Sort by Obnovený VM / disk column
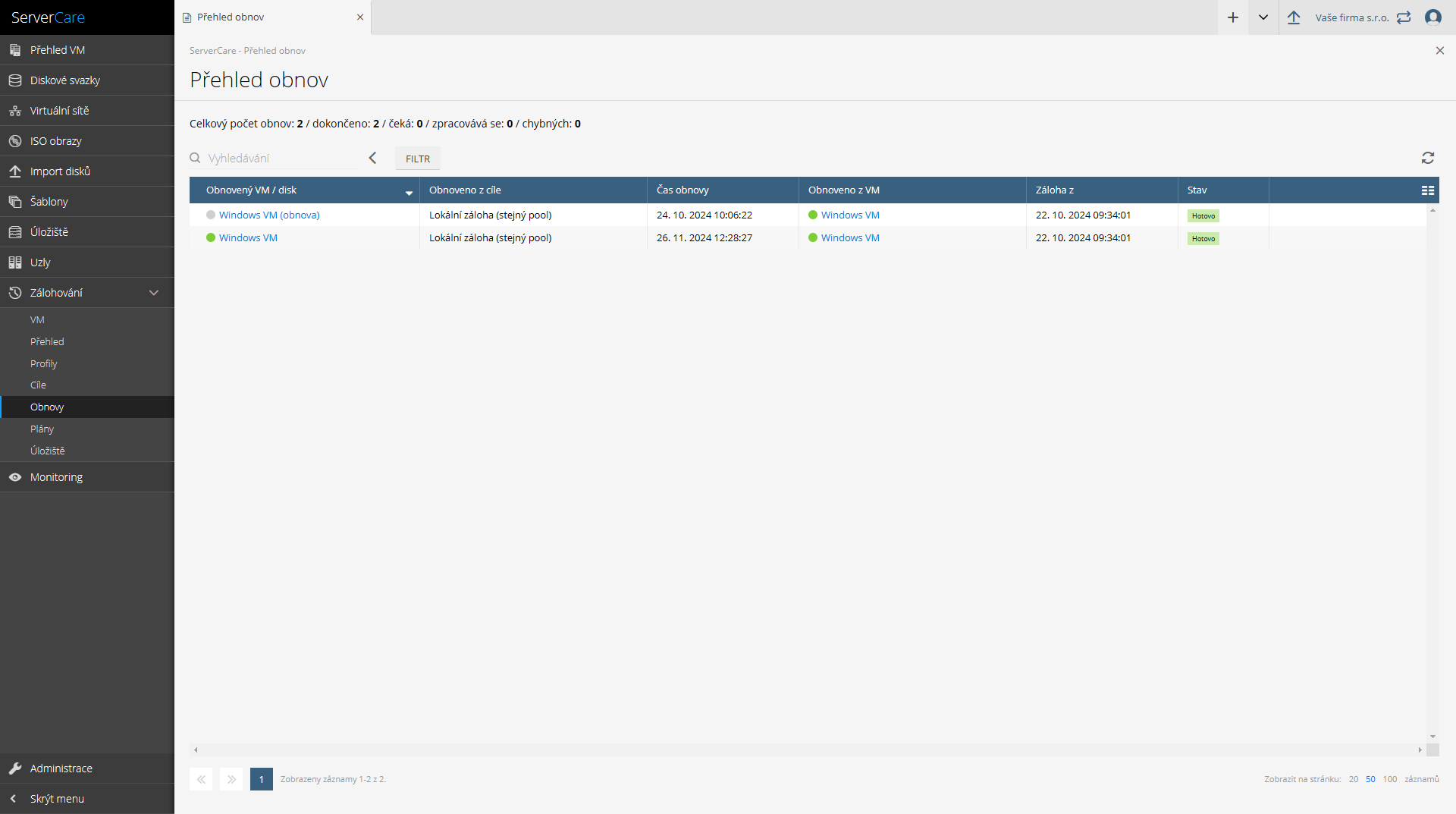 click(305, 190)
